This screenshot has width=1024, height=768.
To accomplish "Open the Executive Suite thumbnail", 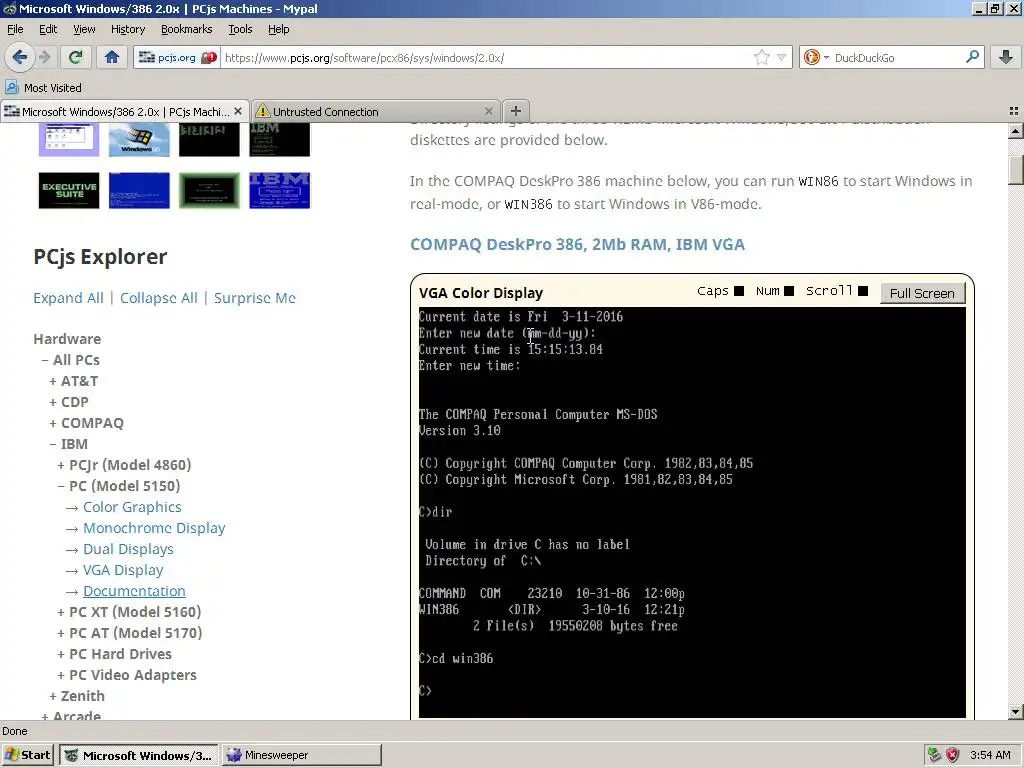I will (69, 190).
